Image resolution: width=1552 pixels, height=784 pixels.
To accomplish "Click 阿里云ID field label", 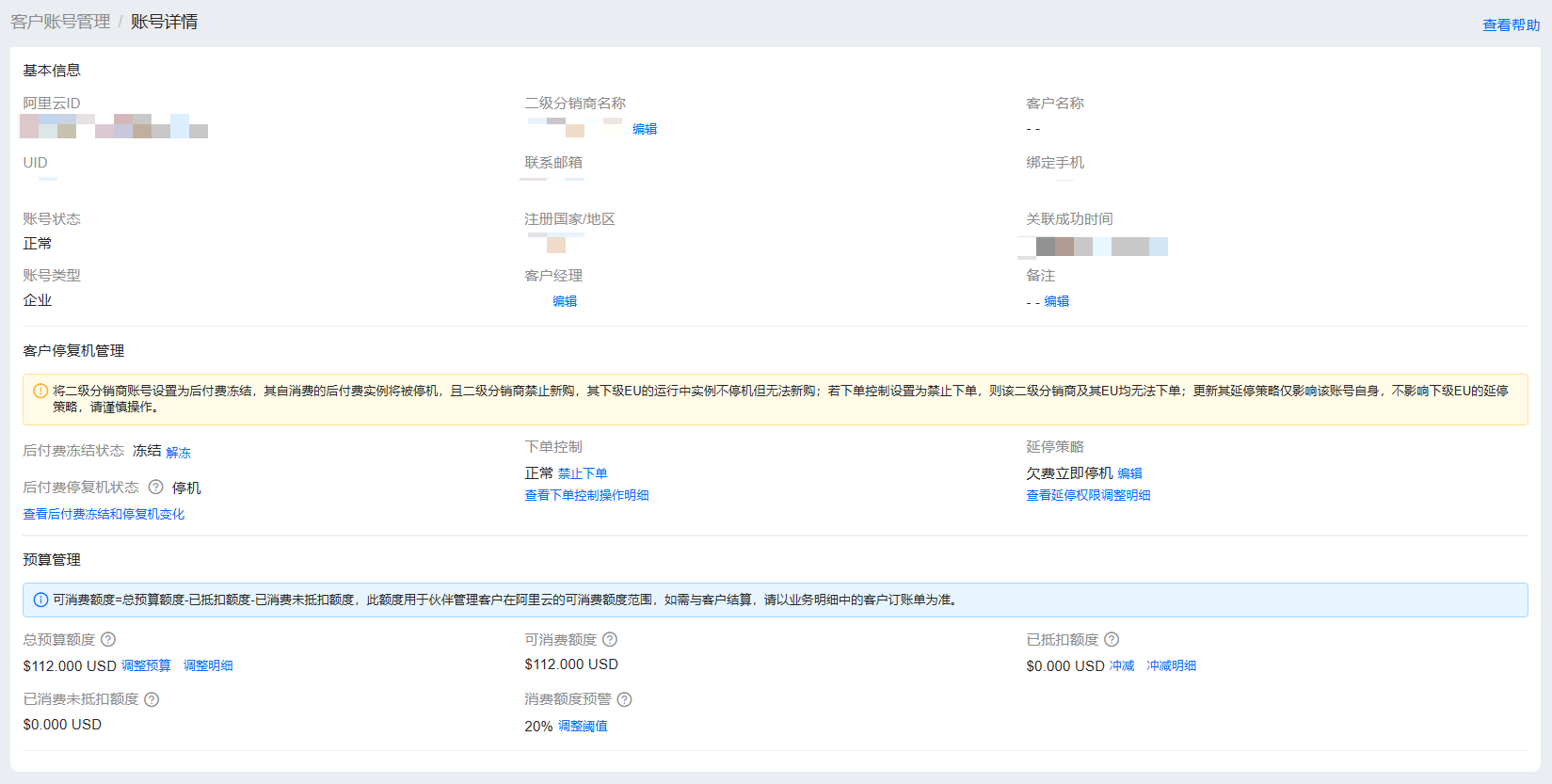I will (52, 104).
